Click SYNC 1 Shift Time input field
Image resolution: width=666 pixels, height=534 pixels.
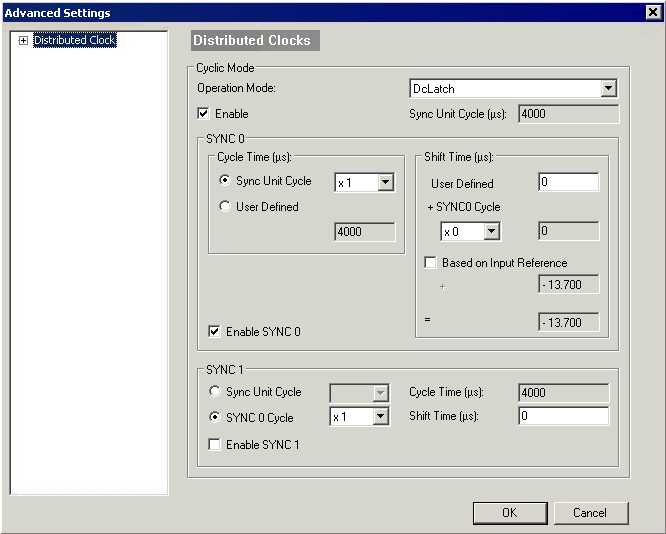(x=564, y=416)
